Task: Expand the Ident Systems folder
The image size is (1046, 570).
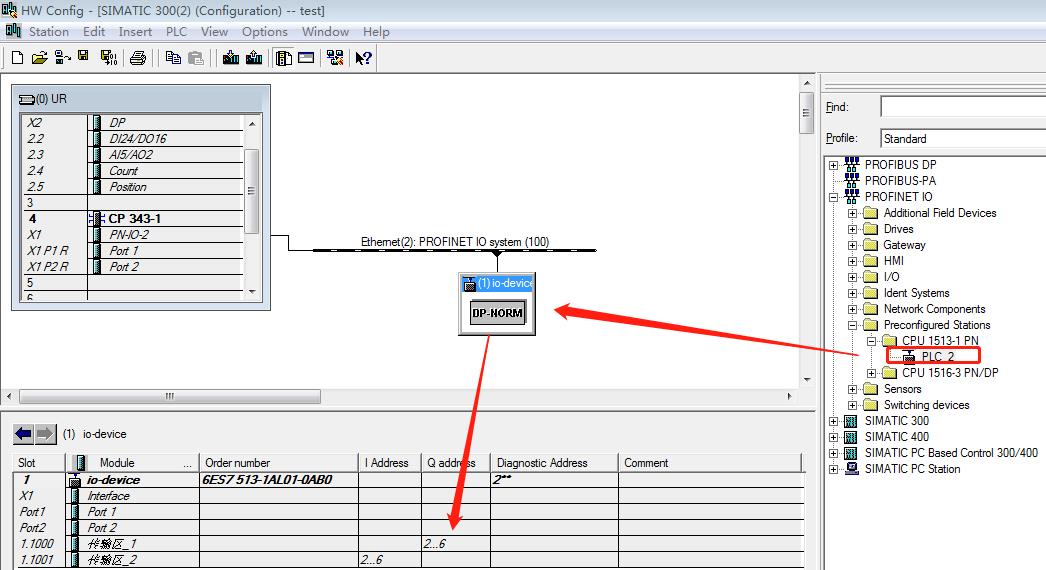Action: (x=852, y=293)
